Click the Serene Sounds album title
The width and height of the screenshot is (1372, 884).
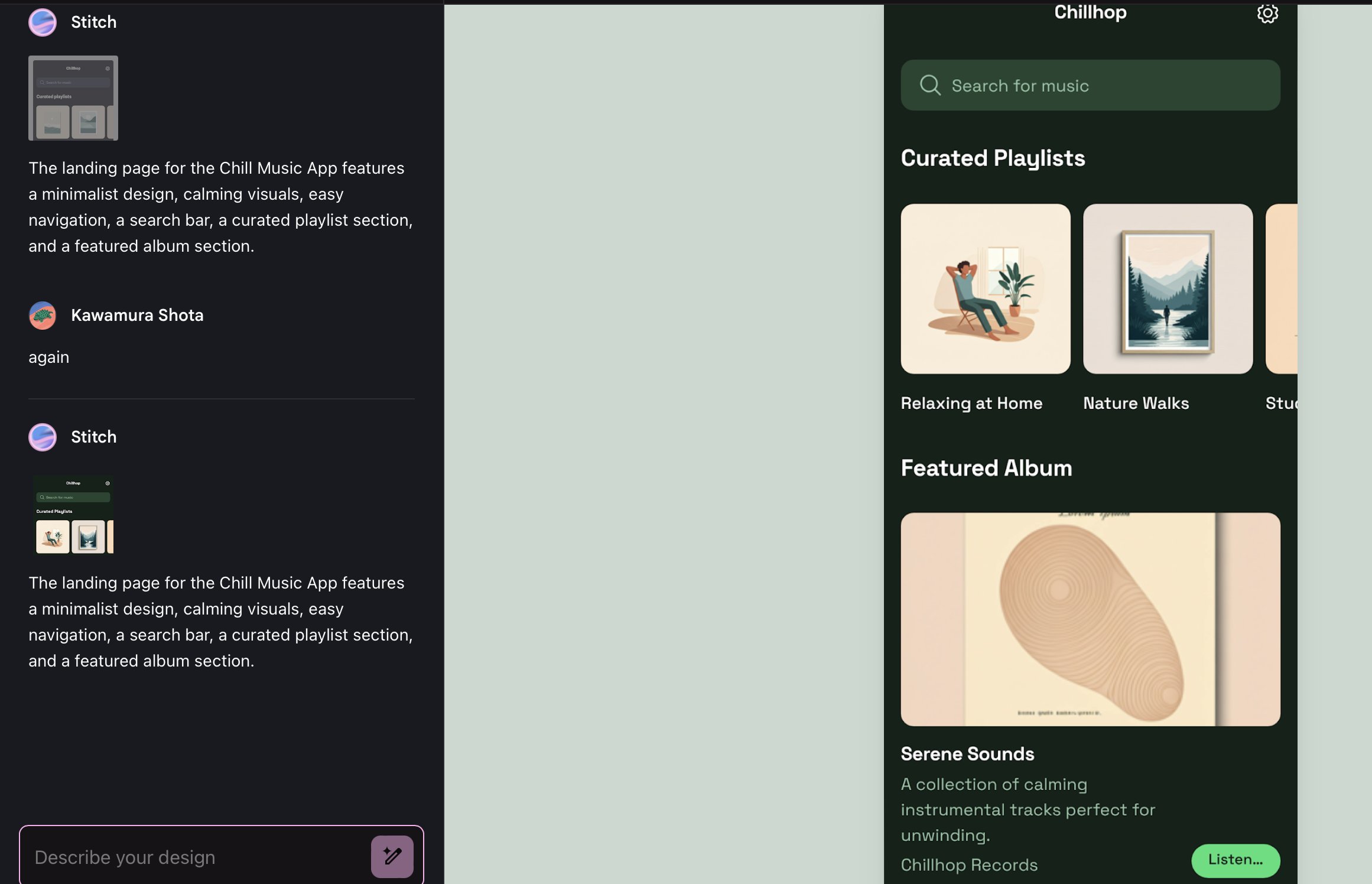point(967,754)
